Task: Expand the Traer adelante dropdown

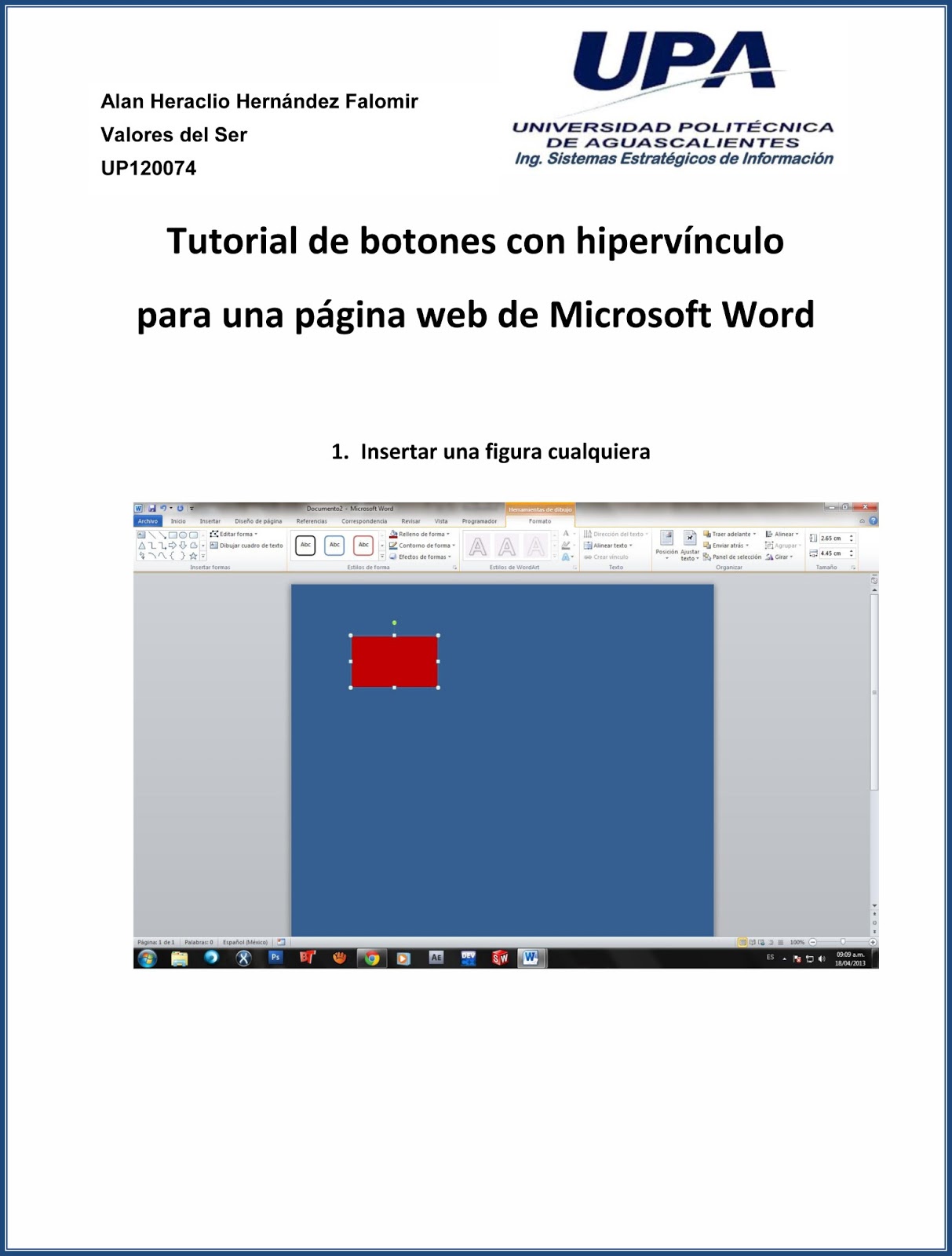Action: 730,534
